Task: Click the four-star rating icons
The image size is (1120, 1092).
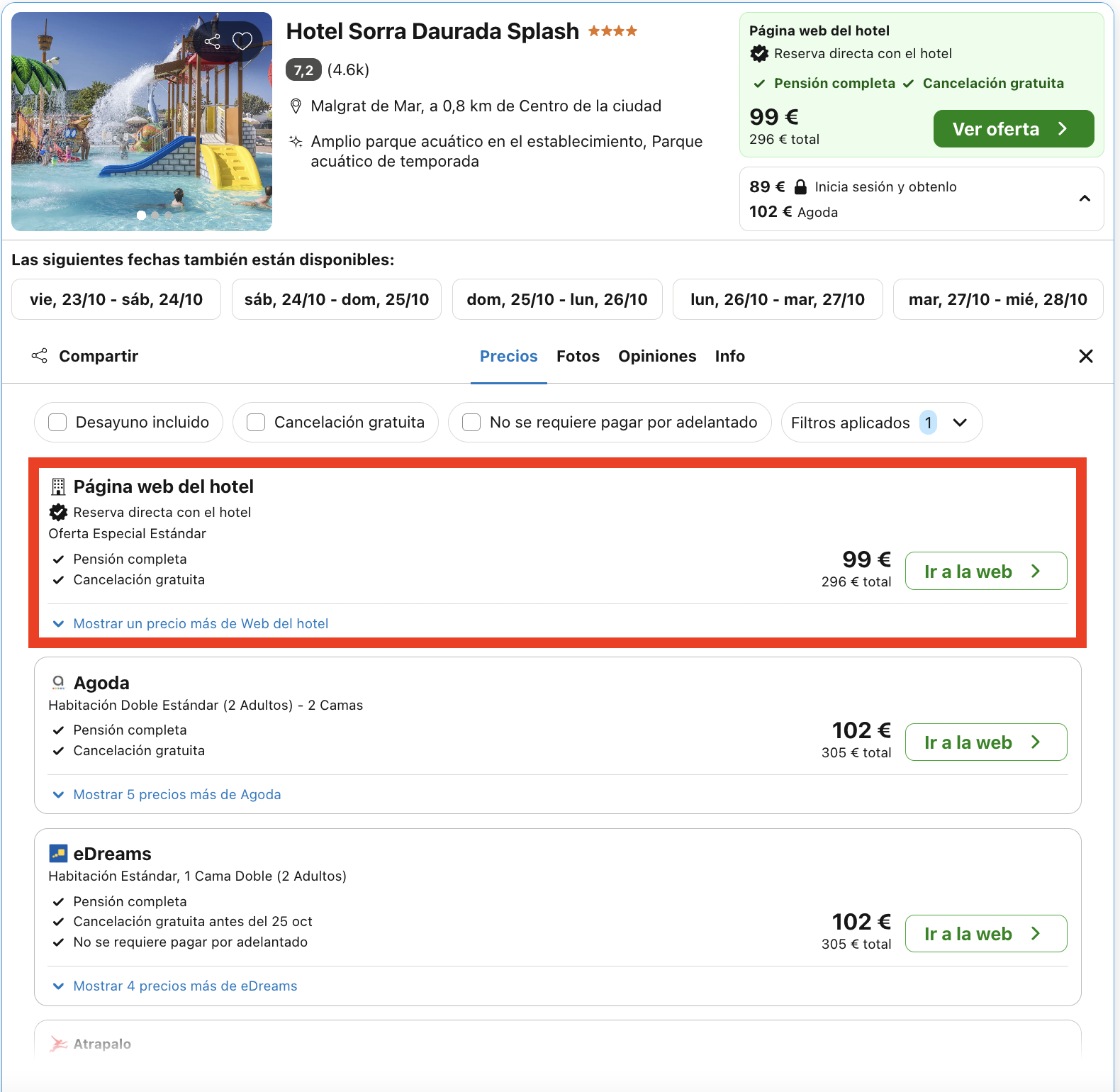Action: 612,31
